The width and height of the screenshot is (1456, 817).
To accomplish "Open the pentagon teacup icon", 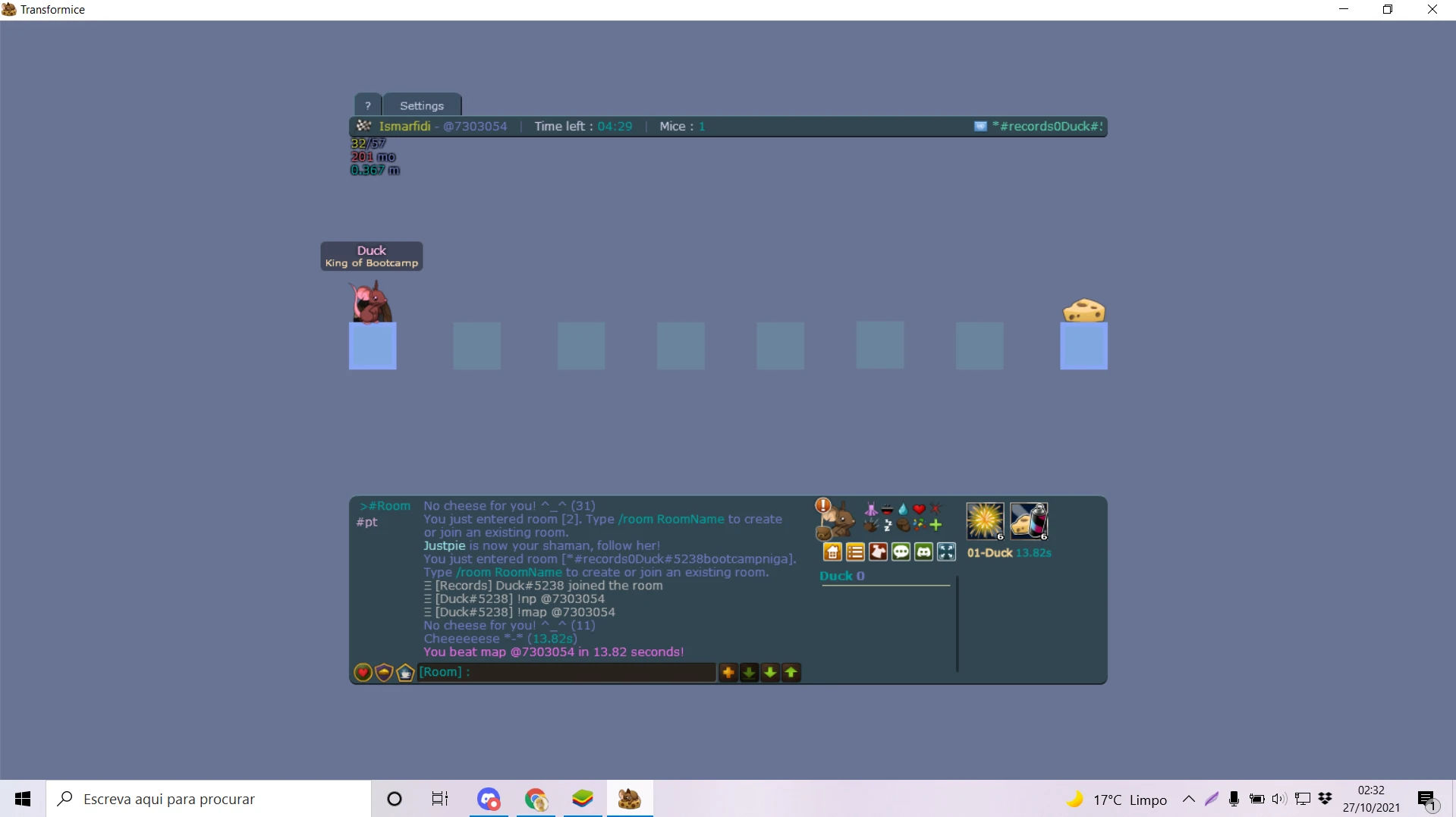I will click(405, 673).
